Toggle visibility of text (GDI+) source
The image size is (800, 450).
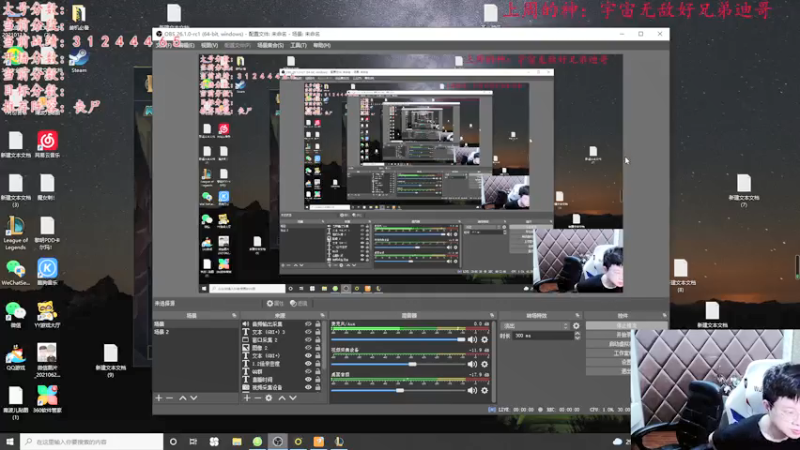pos(308,356)
